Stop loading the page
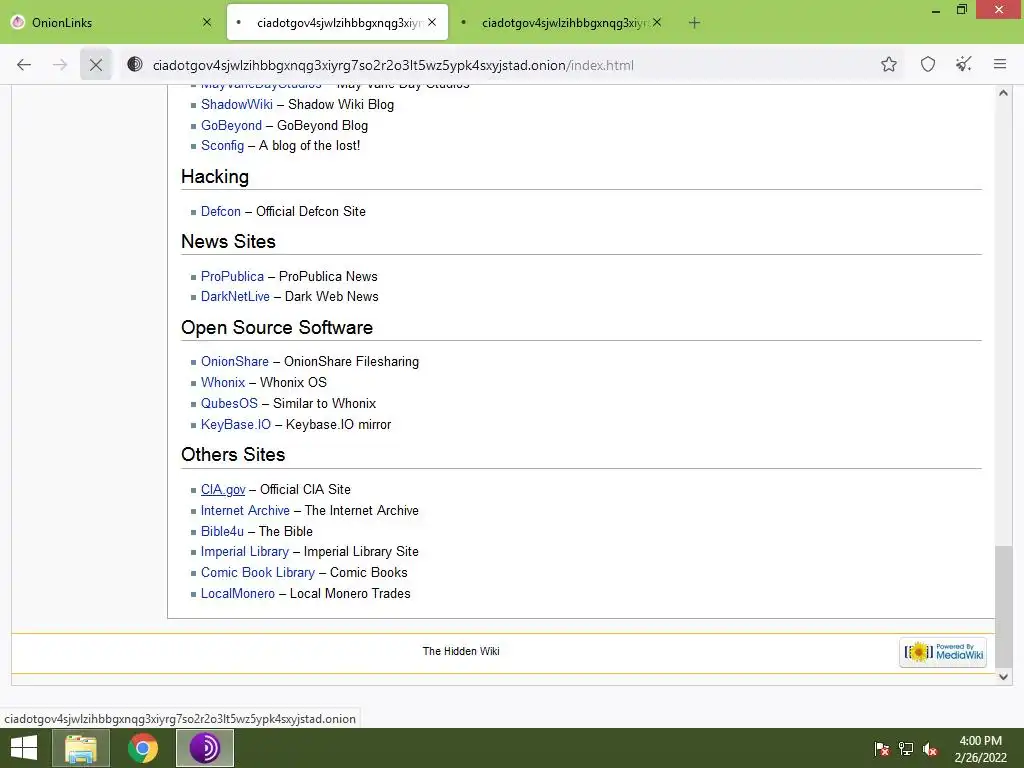This screenshot has height=768, width=1024. (96, 65)
